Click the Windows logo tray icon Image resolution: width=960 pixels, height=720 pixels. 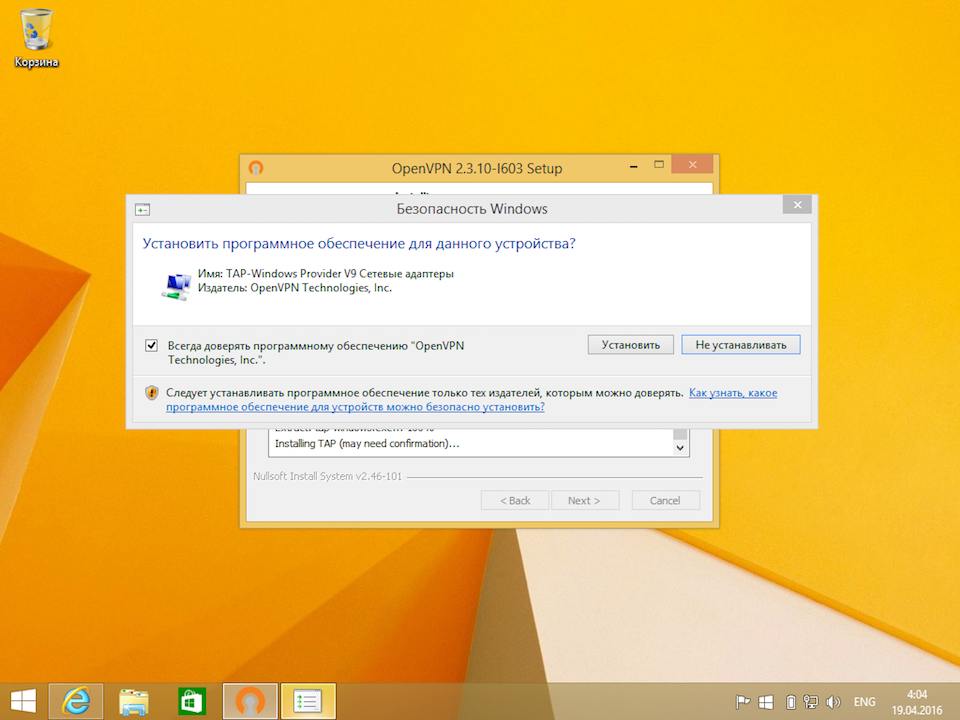(x=766, y=702)
